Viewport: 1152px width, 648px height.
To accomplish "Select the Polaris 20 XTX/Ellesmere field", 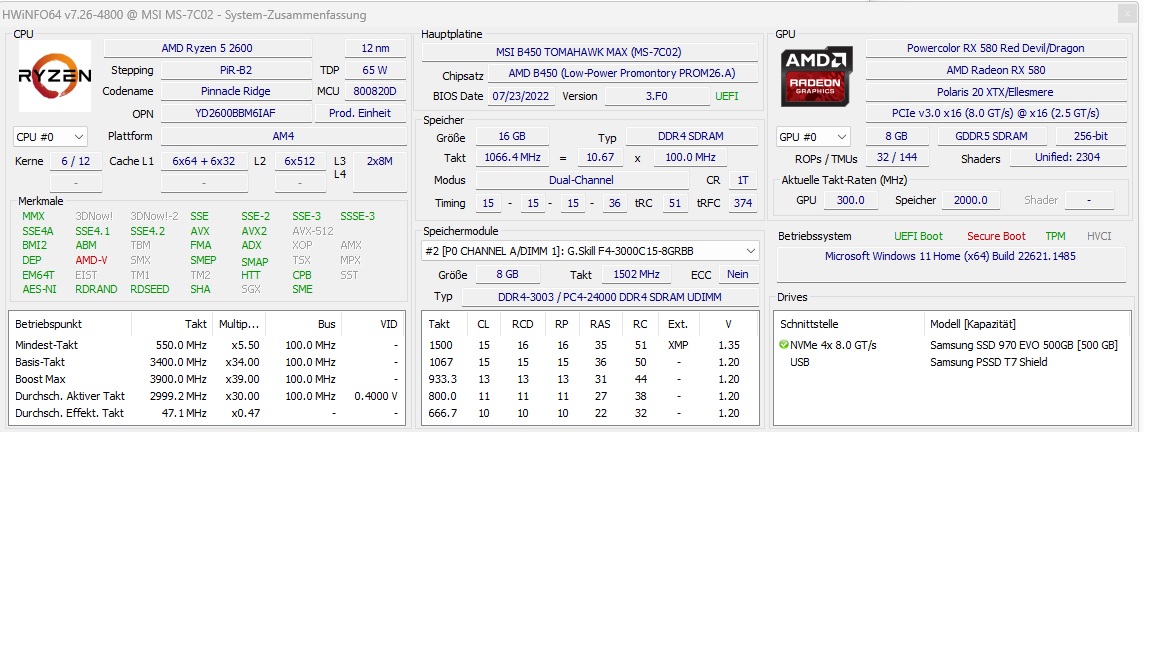I will pyautogui.click(x=996, y=92).
